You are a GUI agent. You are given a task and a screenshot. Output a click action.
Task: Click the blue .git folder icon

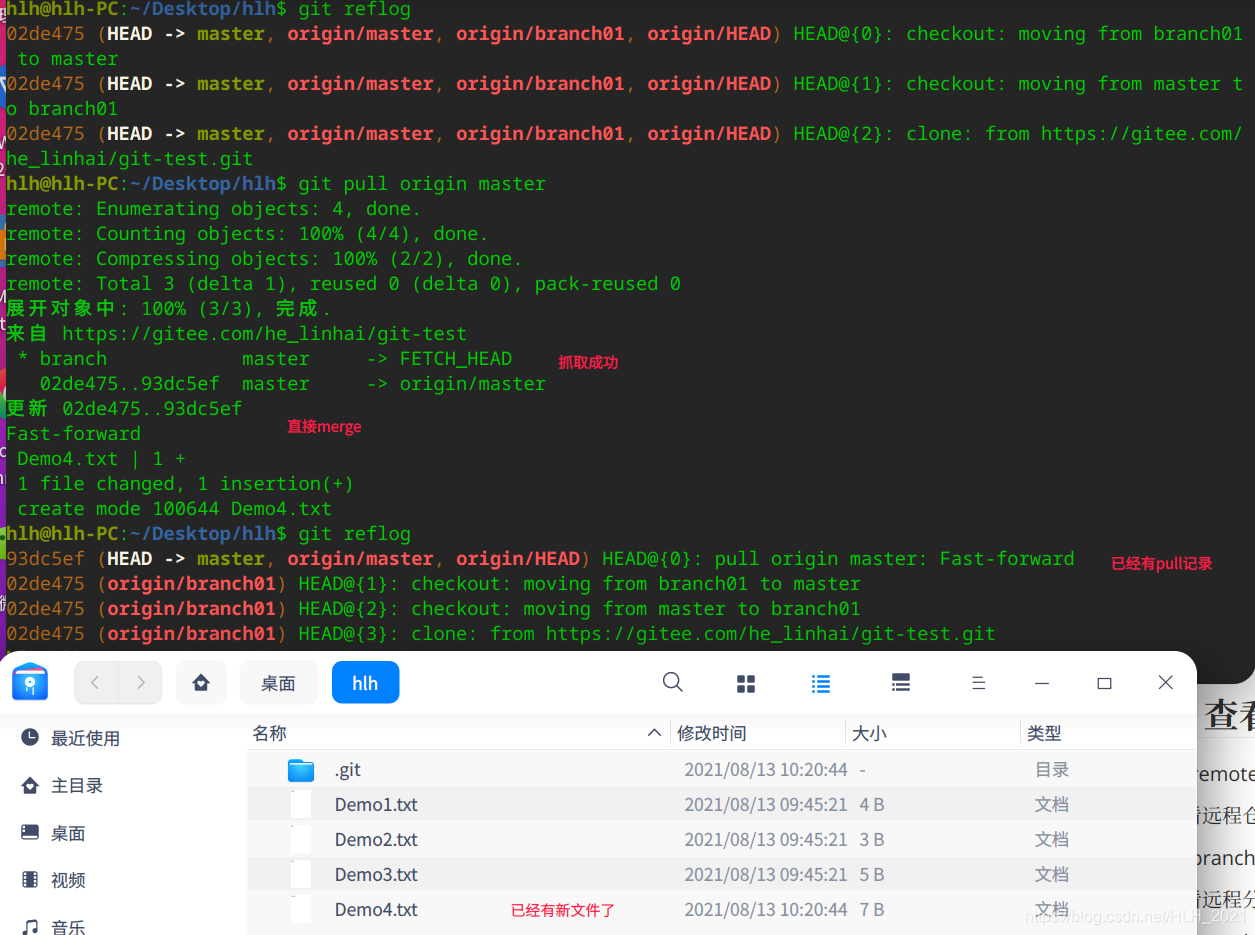tap(301, 770)
